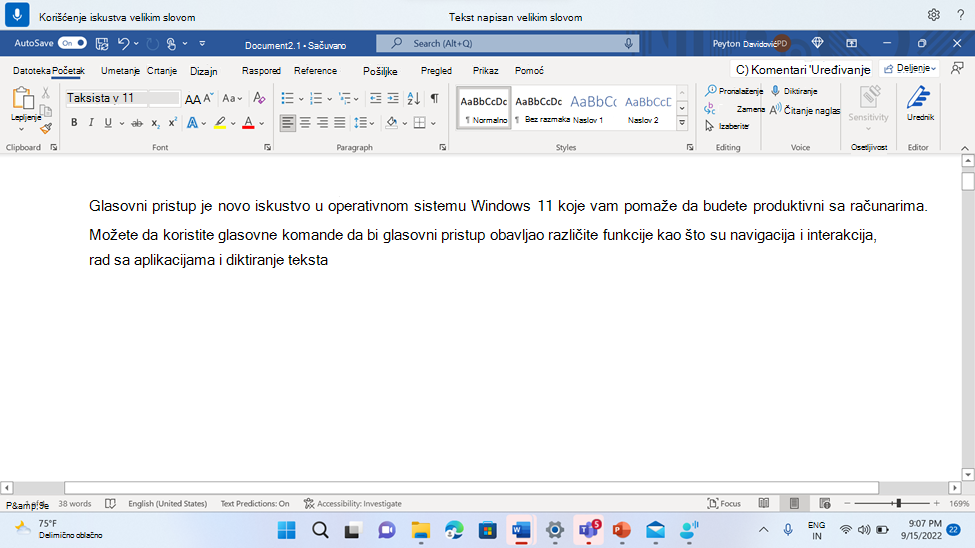Open line spacing options dropdown
The width and height of the screenshot is (975, 548).
(x=364, y=123)
